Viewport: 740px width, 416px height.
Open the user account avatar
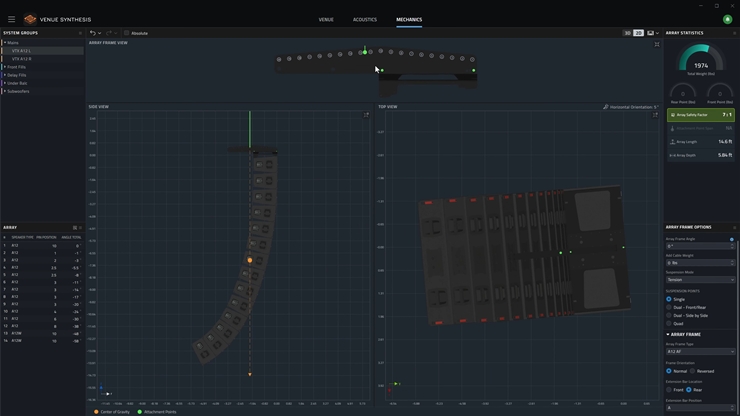point(727,19)
